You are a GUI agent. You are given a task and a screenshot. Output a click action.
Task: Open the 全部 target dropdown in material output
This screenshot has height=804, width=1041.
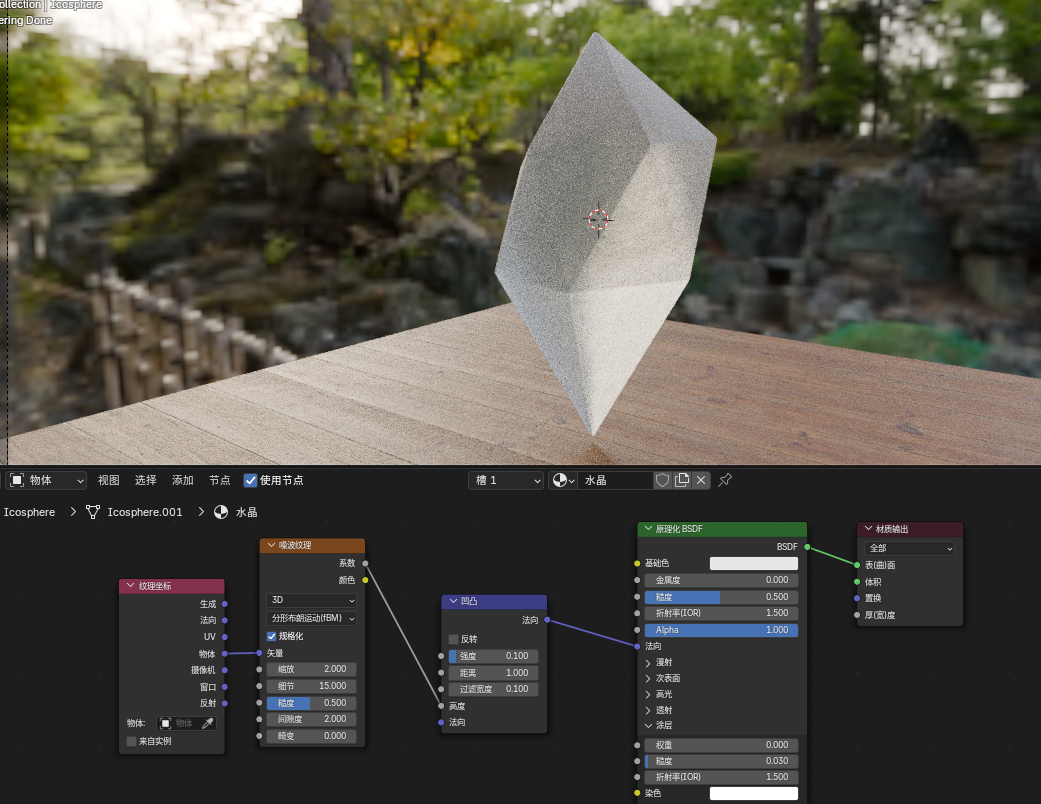(x=910, y=548)
